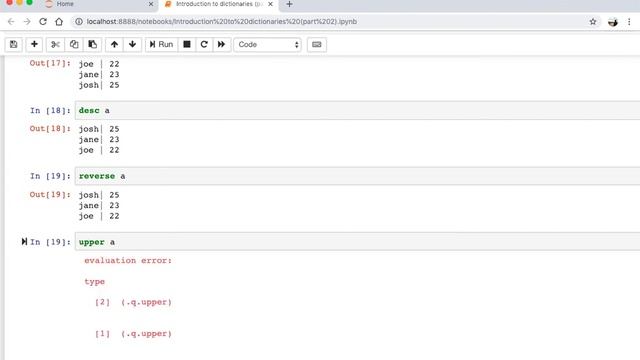Click into the 'desc a' code cell

tap(357, 111)
